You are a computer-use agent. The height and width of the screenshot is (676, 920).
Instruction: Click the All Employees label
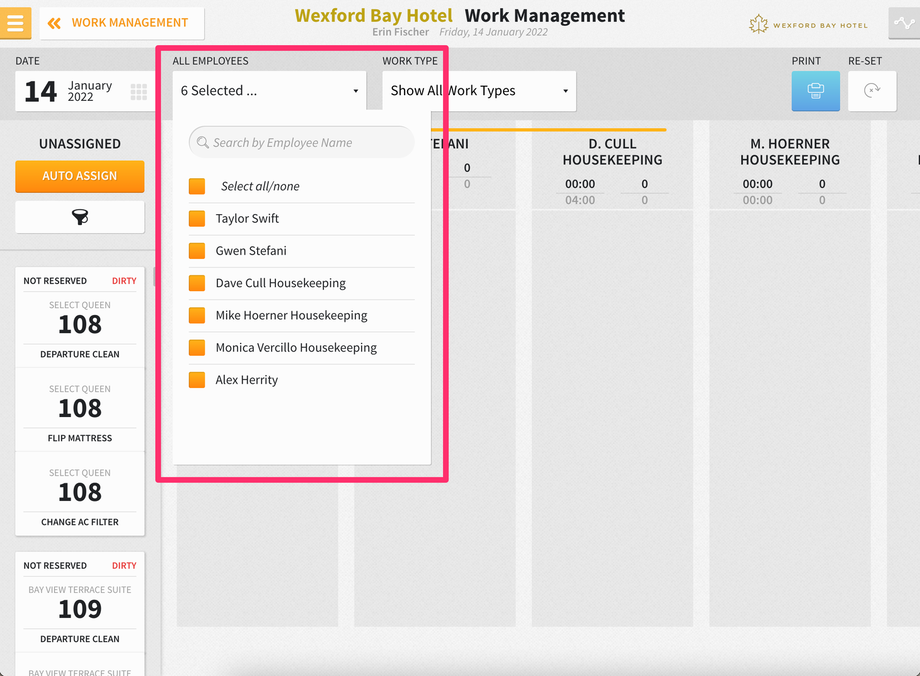pos(210,61)
